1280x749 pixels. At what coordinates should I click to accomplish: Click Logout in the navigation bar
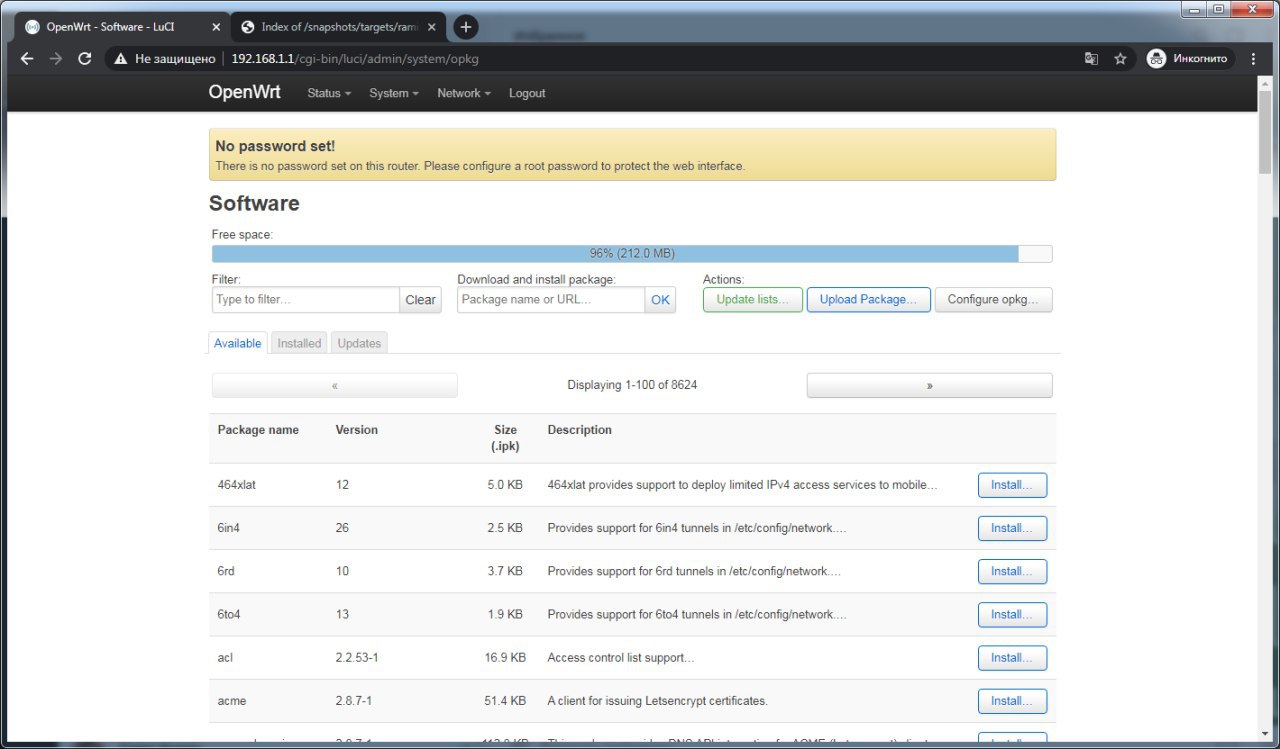tap(527, 93)
